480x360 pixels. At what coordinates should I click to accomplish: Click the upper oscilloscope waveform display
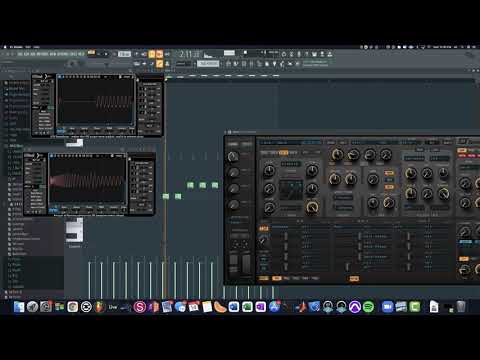[x=95, y=101]
